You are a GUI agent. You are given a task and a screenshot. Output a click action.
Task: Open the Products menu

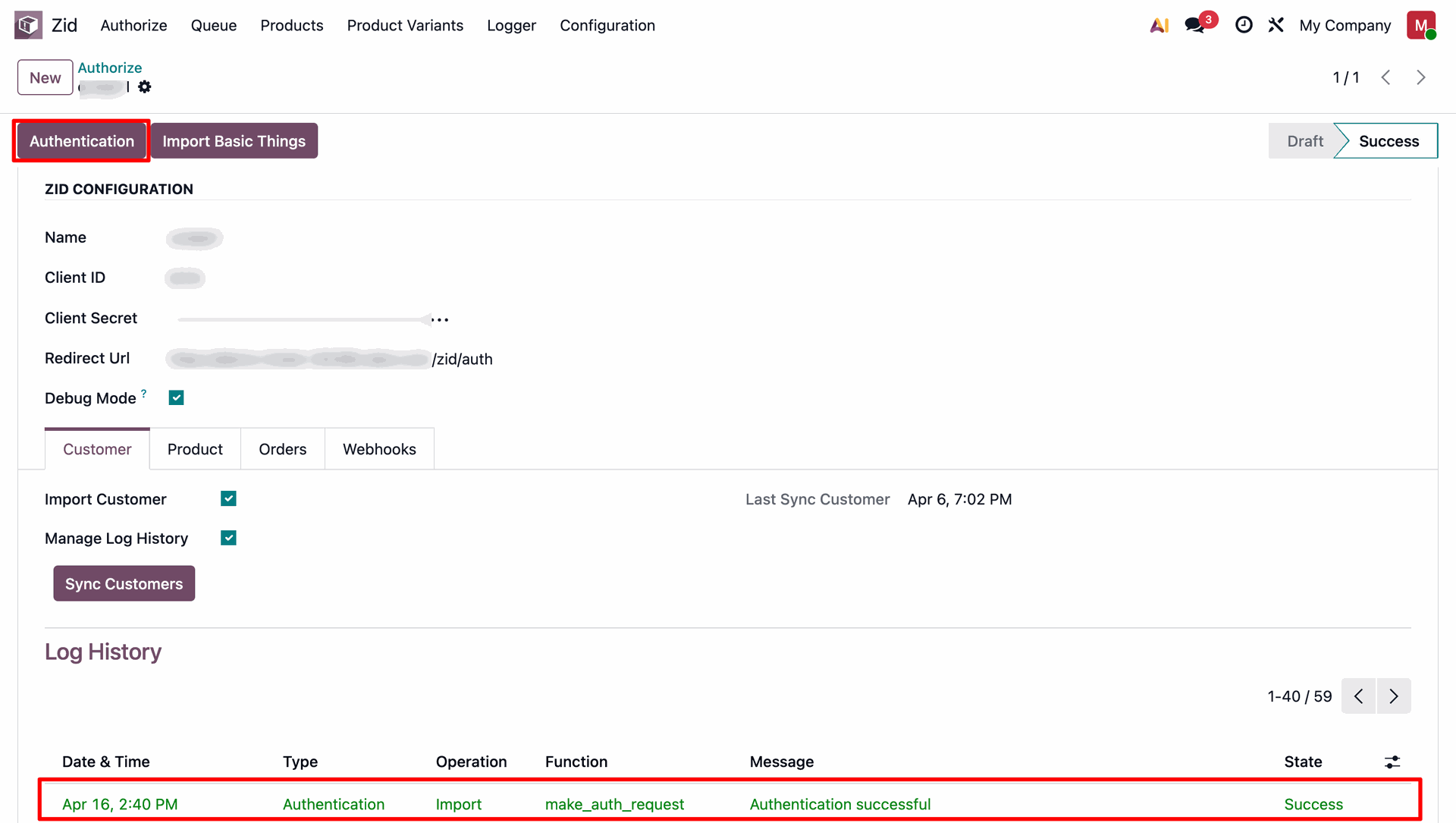click(292, 25)
